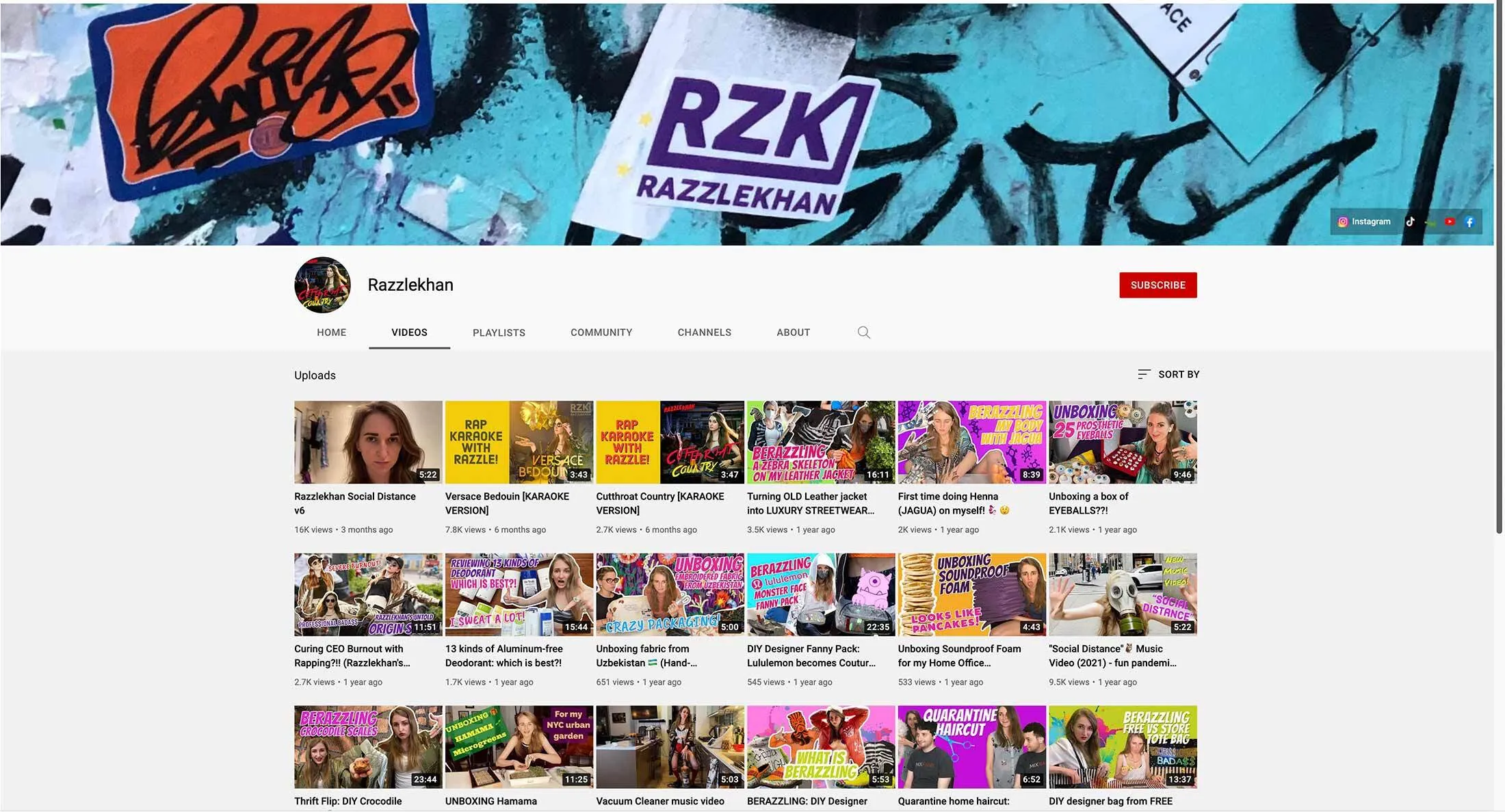Subscribe to the Razzlekhan channel
This screenshot has width=1505, height=812.
click(x=1157, y=285)
